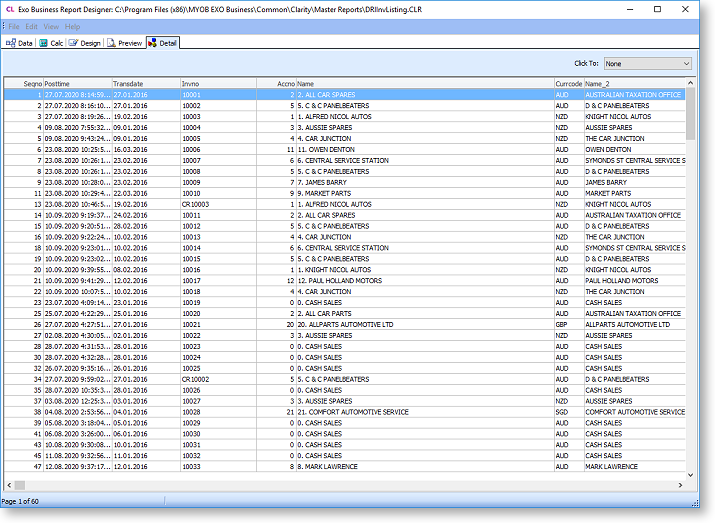
Task: Sort by the Seqno column header
Action: (x=24, y=83)
